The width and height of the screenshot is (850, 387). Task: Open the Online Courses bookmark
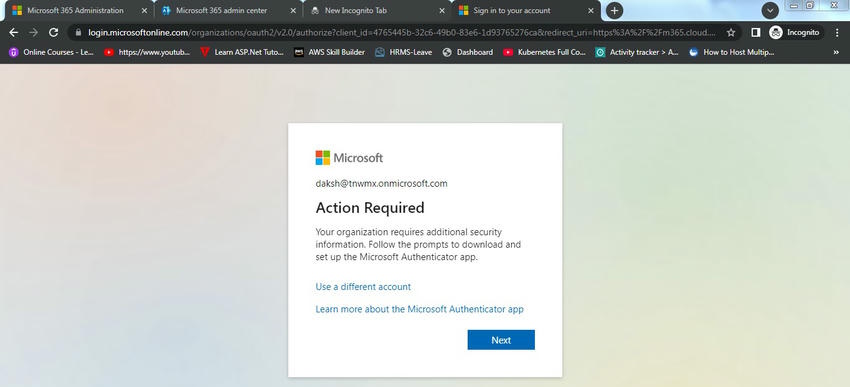(x=51, y=53)
